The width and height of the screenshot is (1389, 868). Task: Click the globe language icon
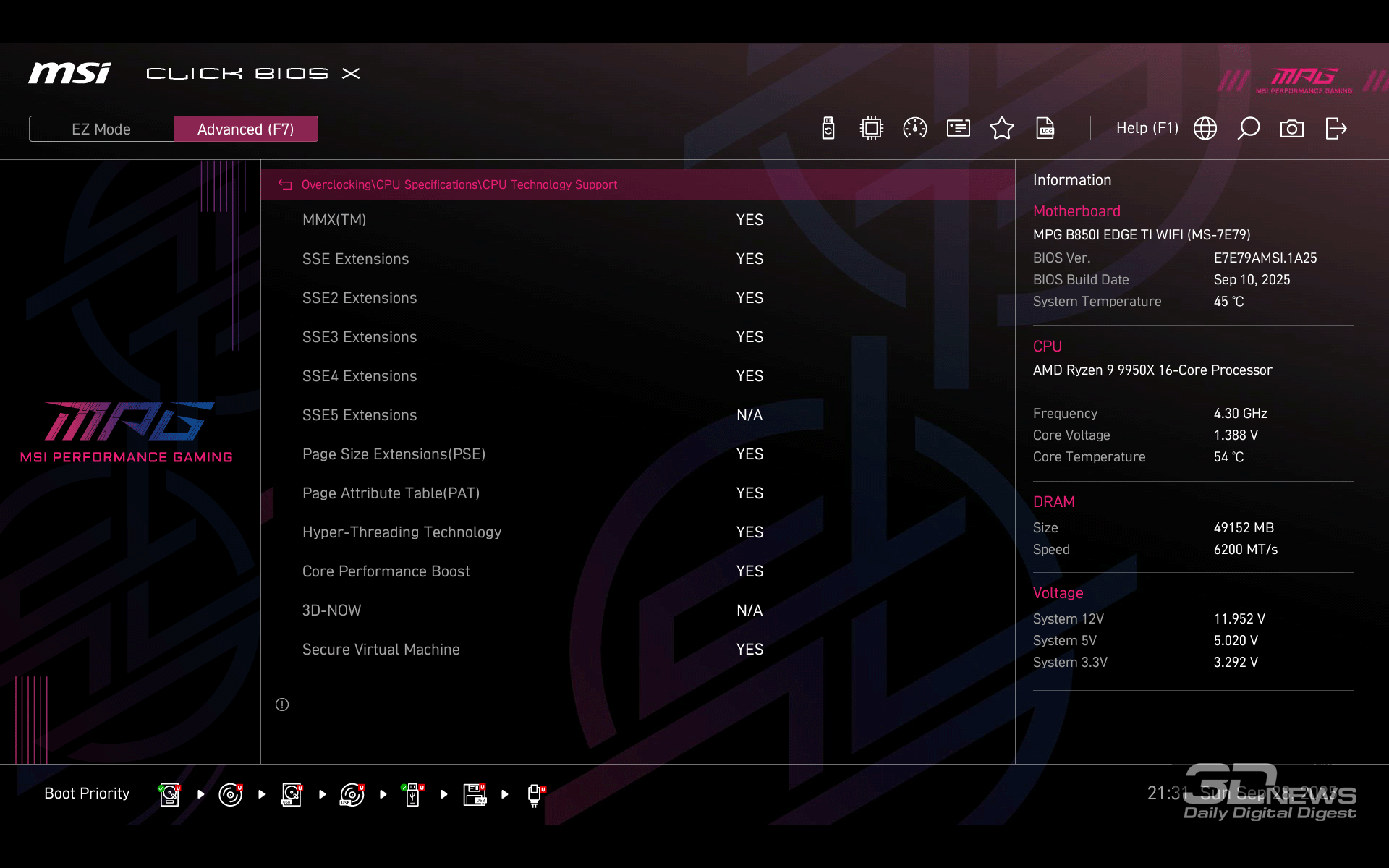click(1205, 129)
